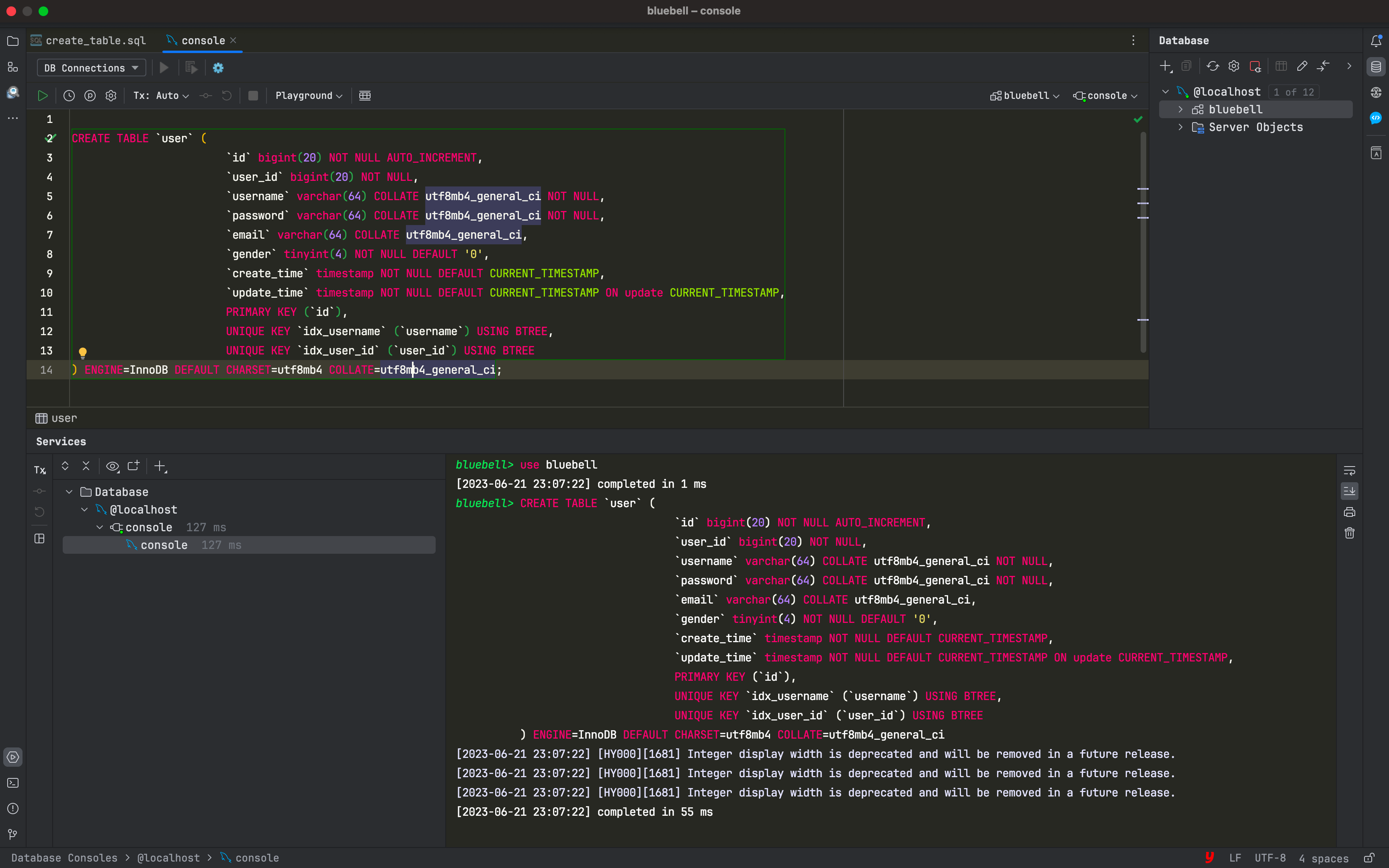Viewport: 1389px width, 868px height.
Task: Click the New (+) icon in Database panel
Action: 1165,67
